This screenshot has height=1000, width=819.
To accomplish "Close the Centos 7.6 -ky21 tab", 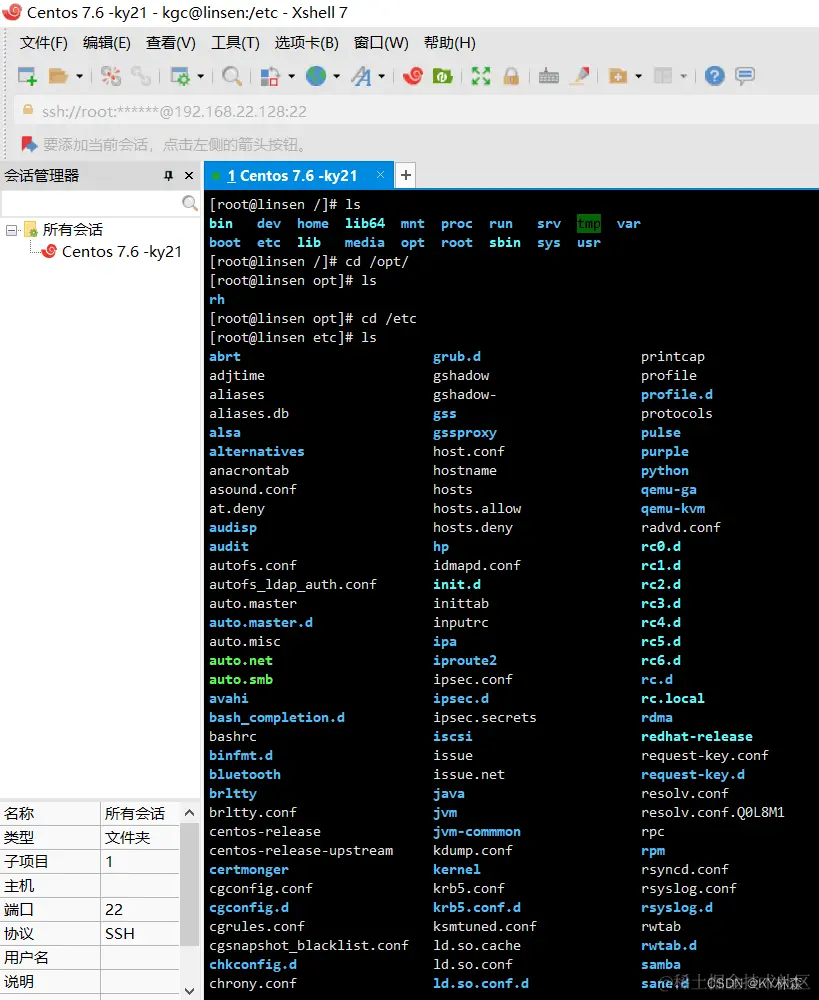I will [380, 175].
